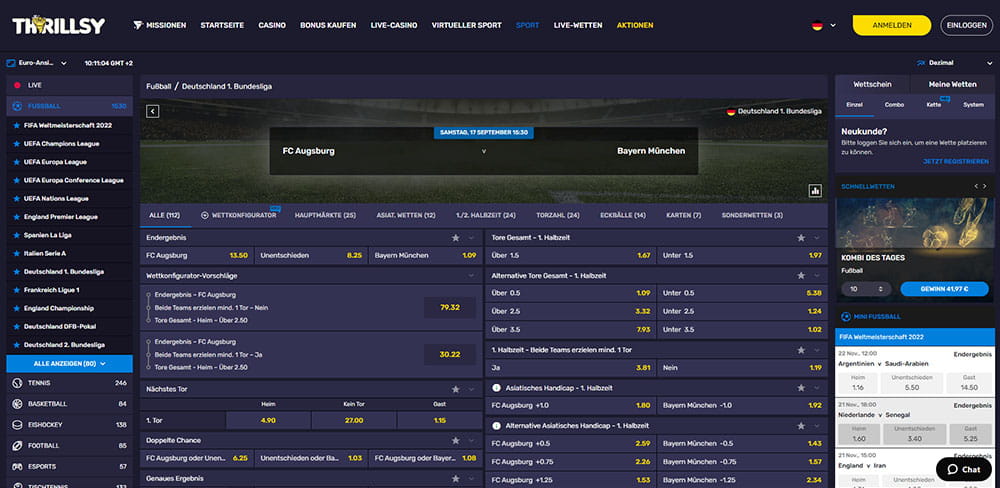Open info icon for Asiatisches Handicap - 1. Halbzeit
This screenshot has height=488, width=1000.
[496, 387]
